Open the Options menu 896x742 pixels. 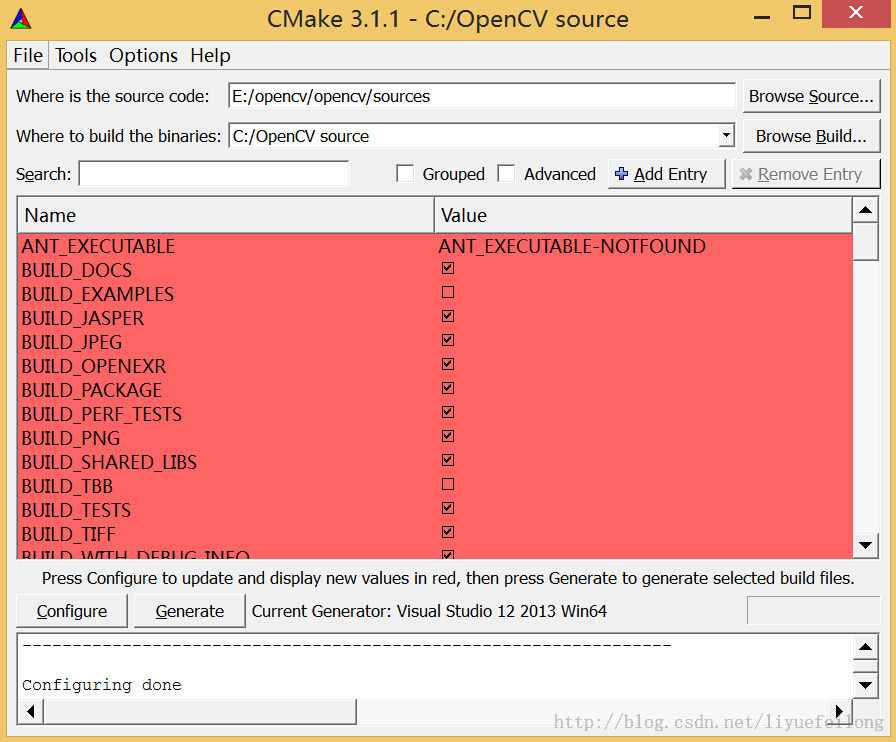pyautogui.click(x=143, y=55)
